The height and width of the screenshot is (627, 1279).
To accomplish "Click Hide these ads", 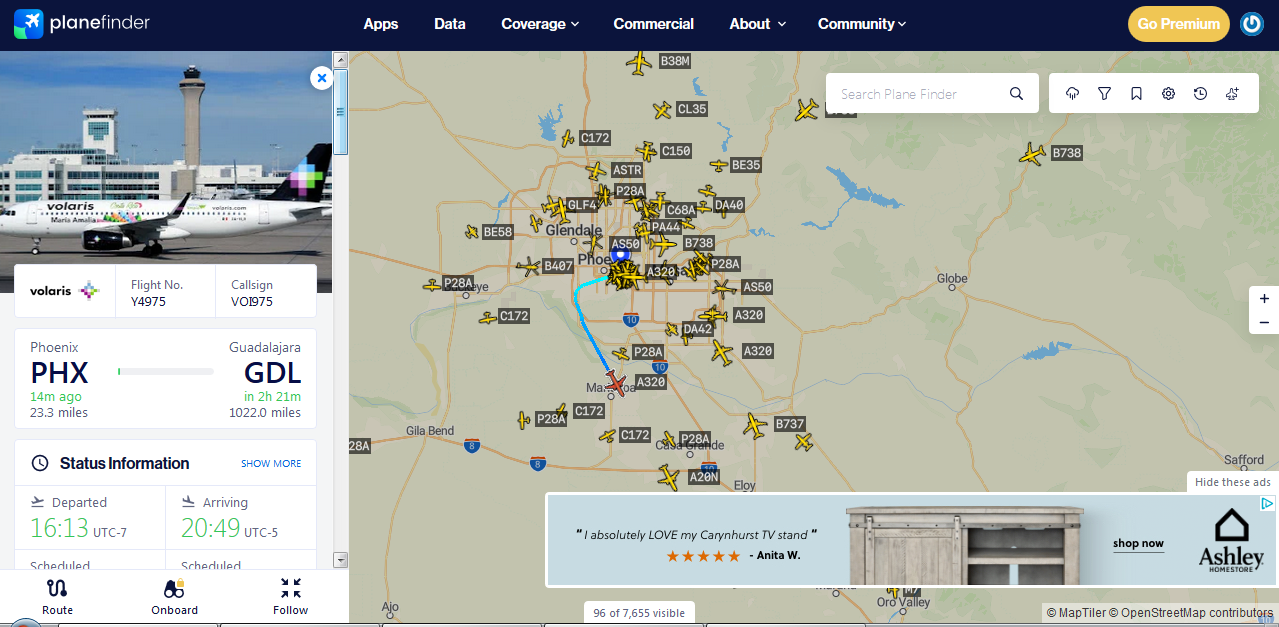I will click(1233, 482).
